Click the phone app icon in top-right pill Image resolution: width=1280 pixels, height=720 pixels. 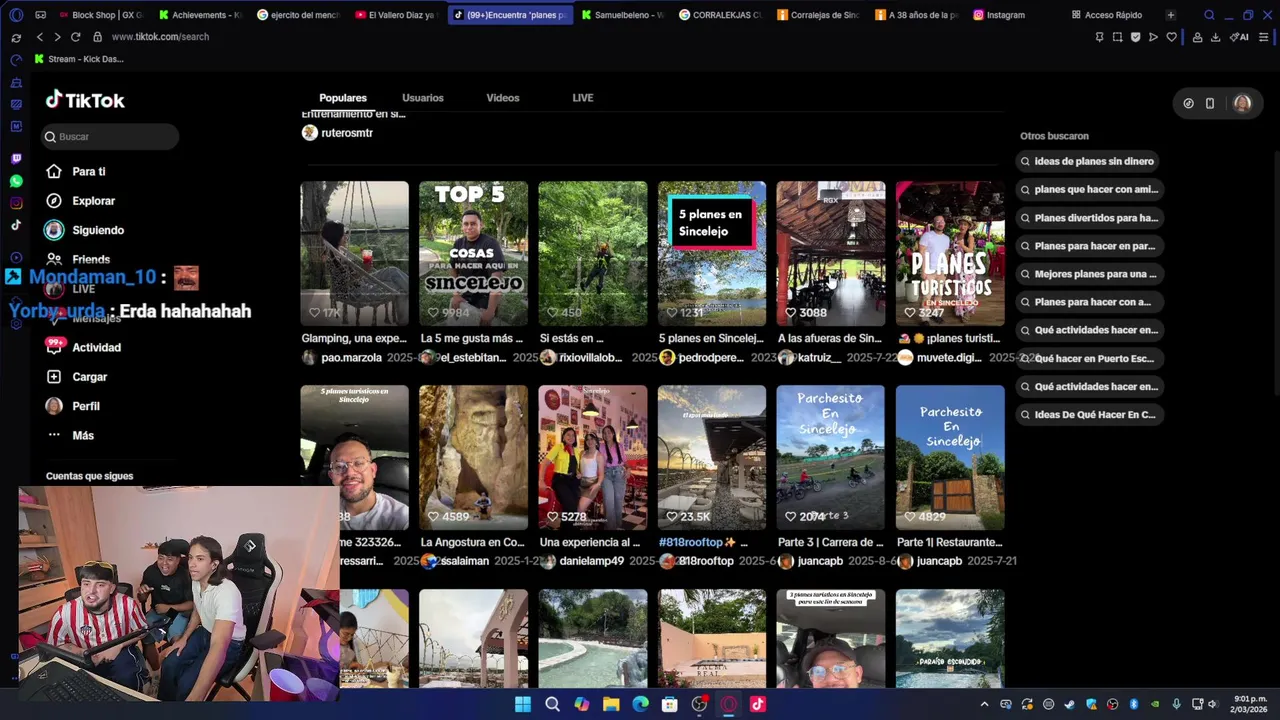pyautogui.click(x=1210, y=103)
